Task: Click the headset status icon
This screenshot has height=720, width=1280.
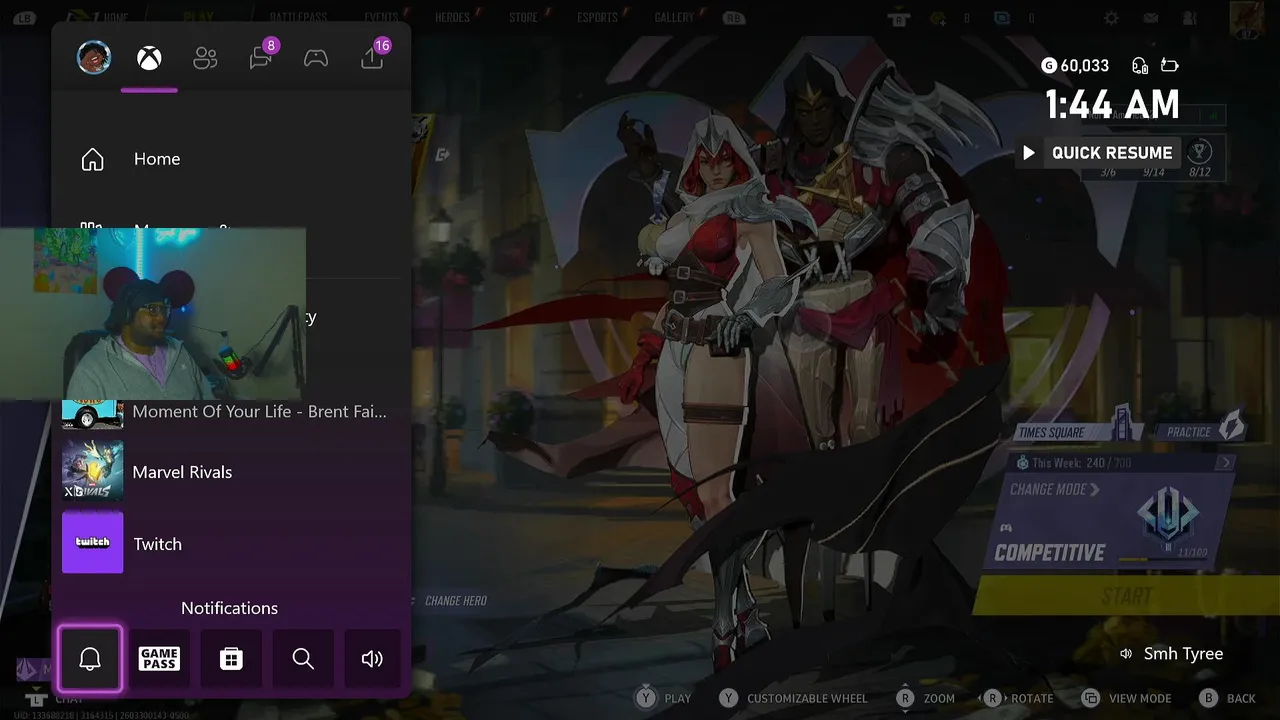Action: click(1139, 66)
